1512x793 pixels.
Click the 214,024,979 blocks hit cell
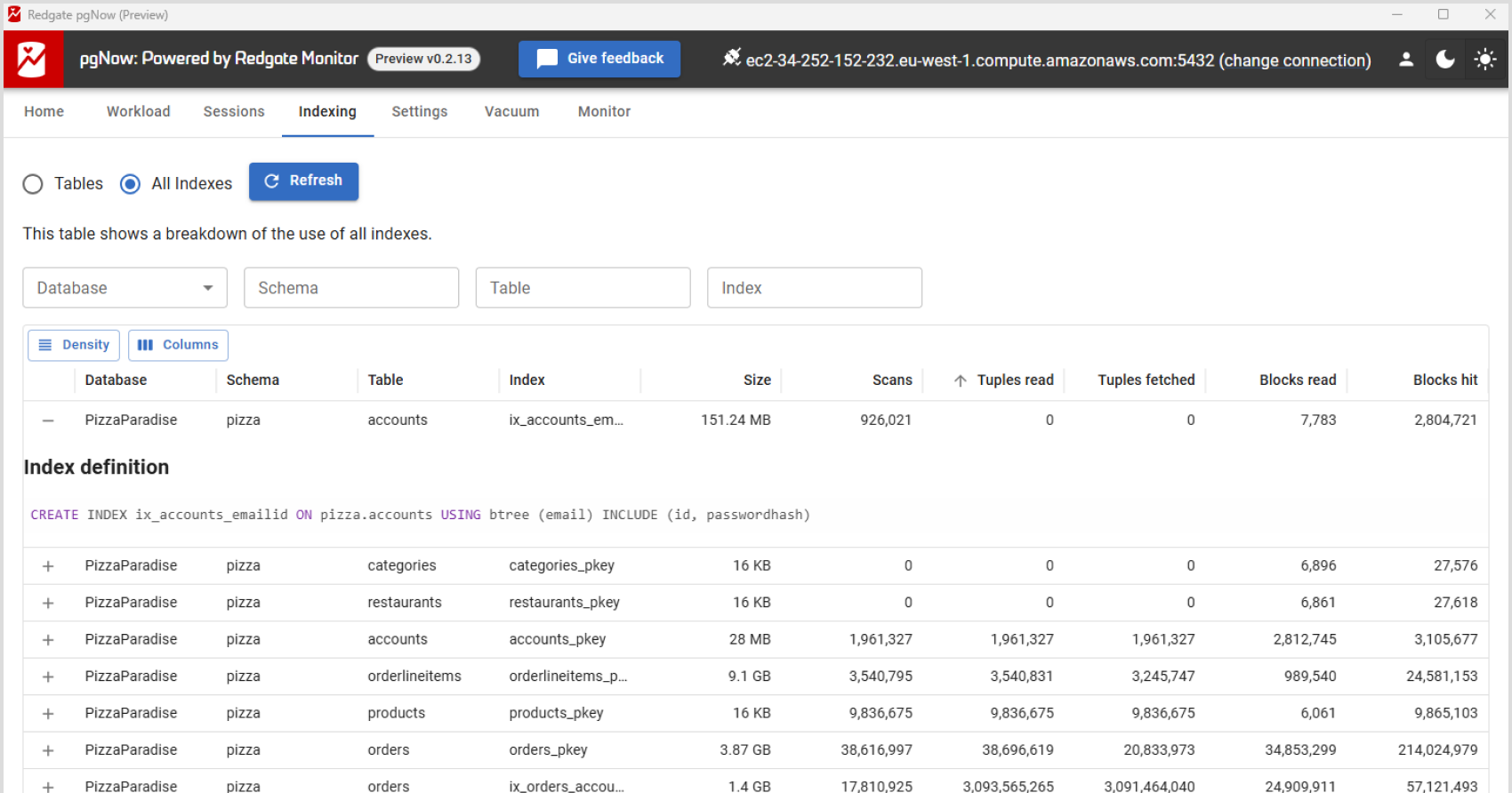pyautogui.click(x=1437, y=749)
